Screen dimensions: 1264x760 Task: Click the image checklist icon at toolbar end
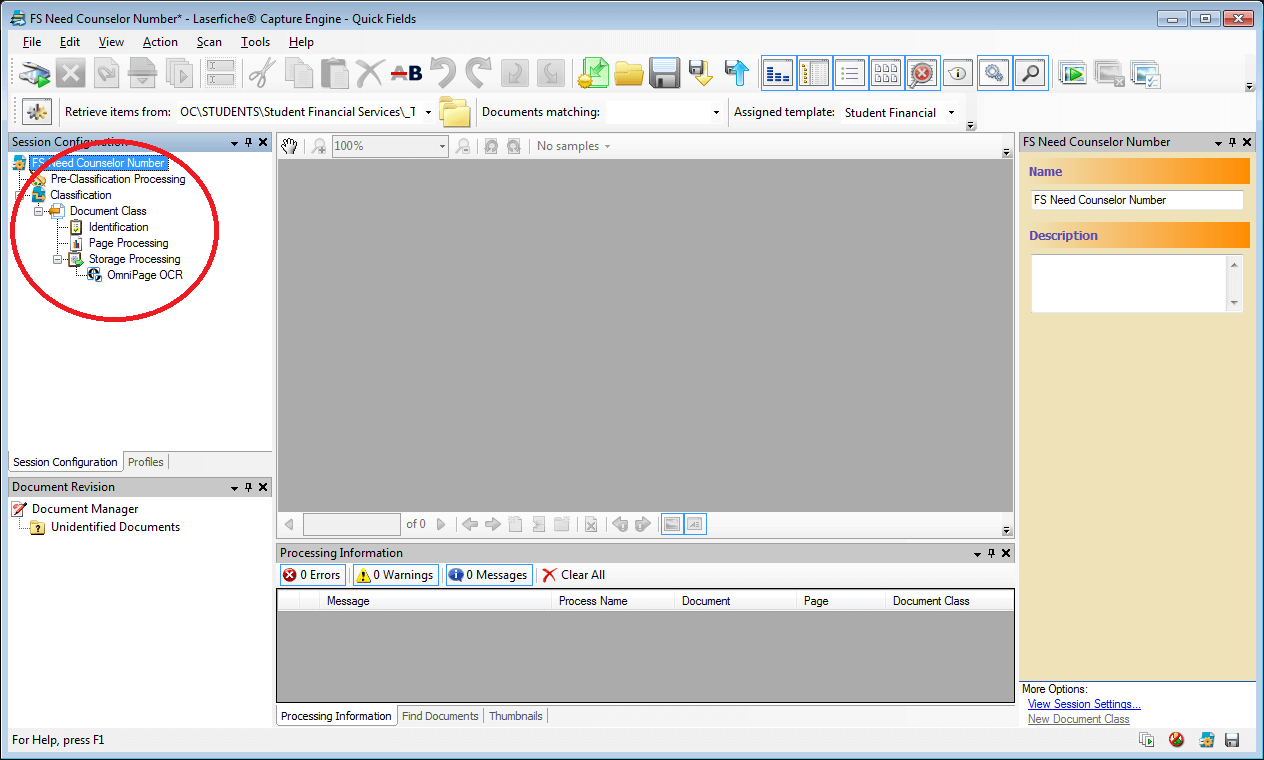click(x=1145, y=73)
